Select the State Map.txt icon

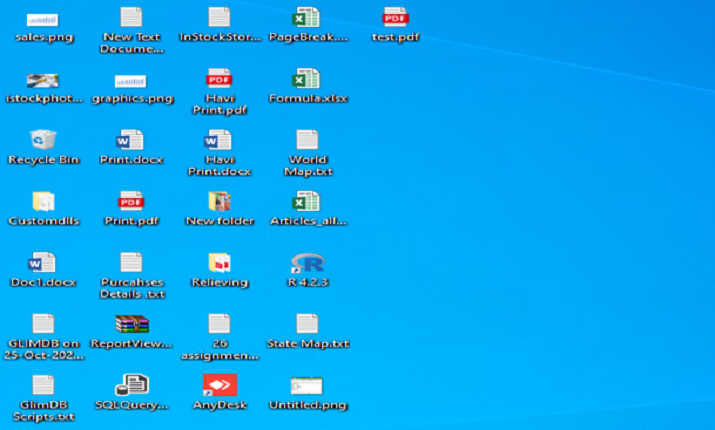click(x=307, y=324)
